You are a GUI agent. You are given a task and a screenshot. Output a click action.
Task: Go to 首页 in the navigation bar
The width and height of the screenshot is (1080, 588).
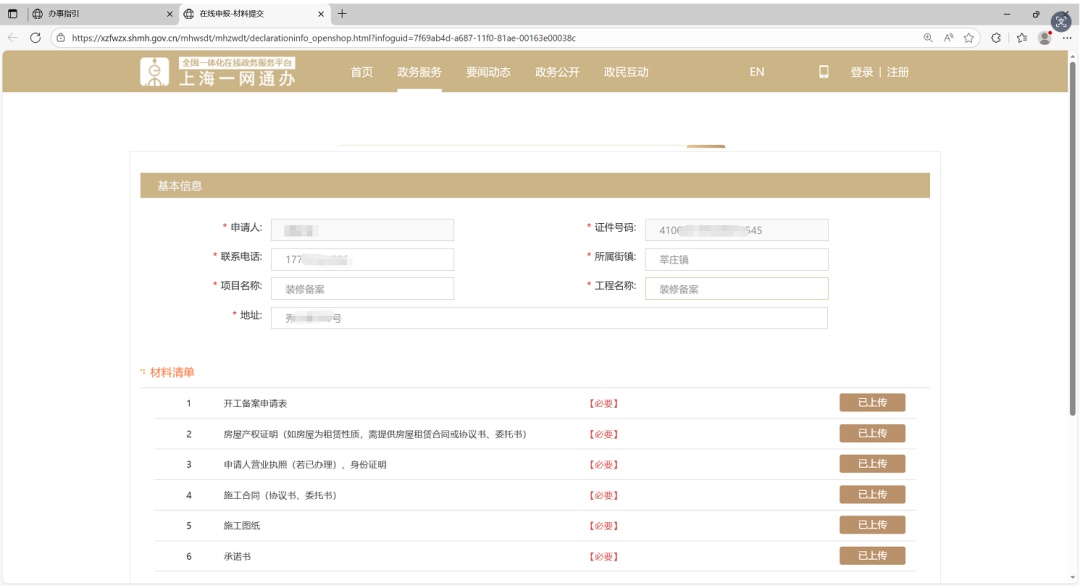362,72
